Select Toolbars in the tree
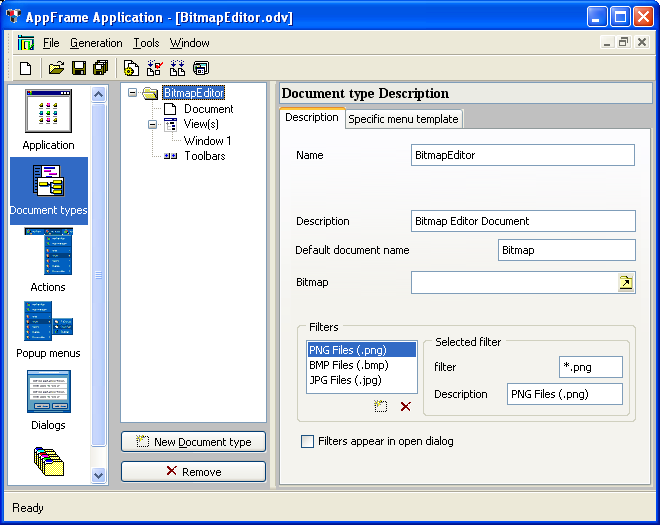 (205, 156)
